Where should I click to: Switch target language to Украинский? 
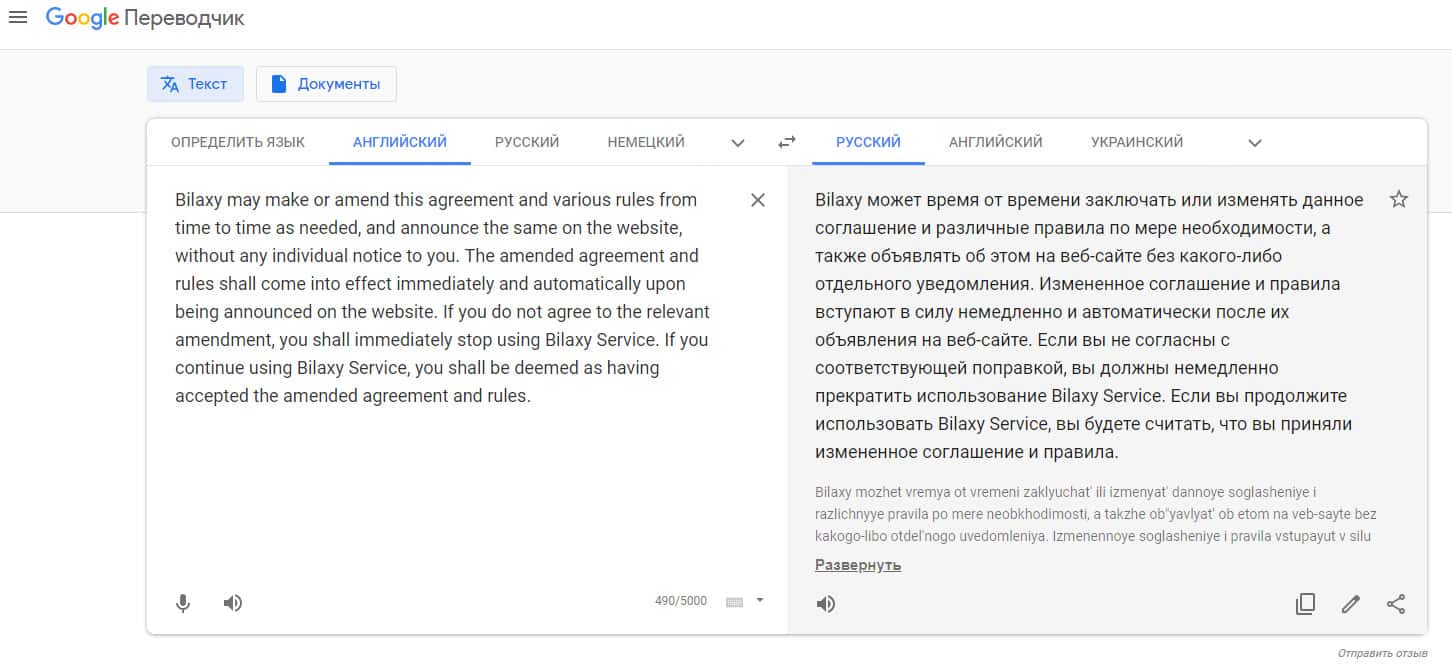tap(1137, 142)
